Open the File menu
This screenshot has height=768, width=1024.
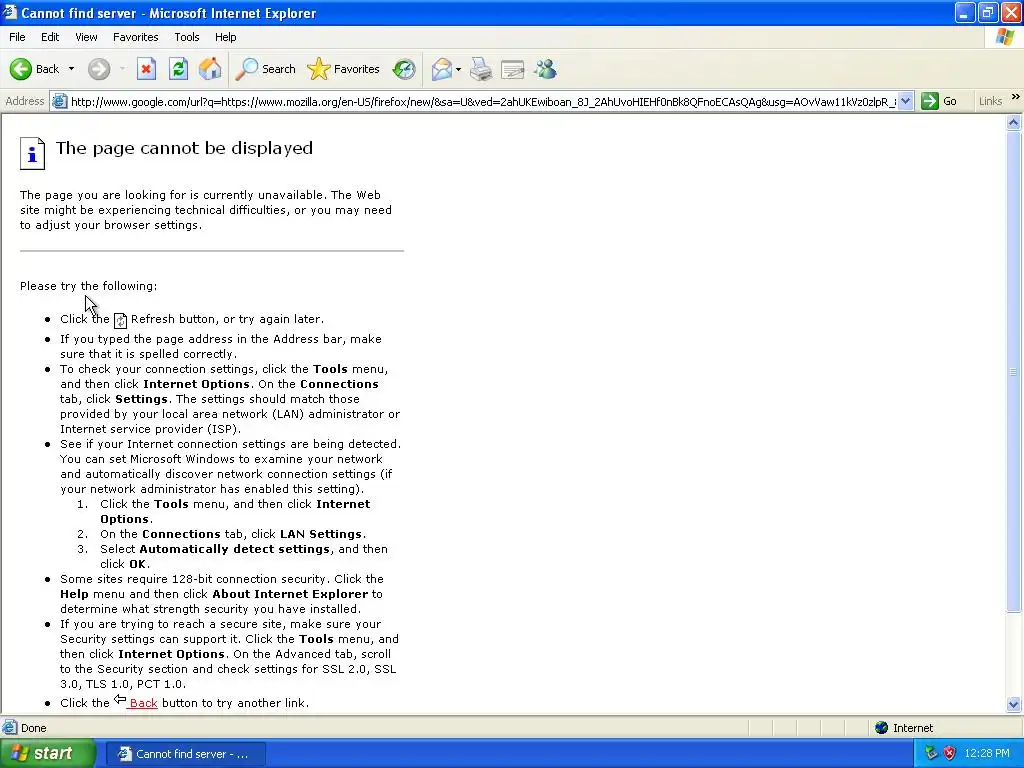[17, 37]
